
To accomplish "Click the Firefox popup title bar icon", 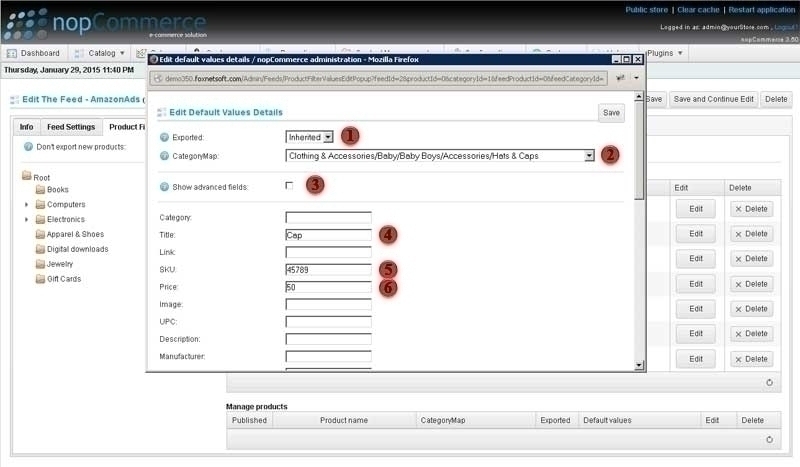I will pos(154,59).
